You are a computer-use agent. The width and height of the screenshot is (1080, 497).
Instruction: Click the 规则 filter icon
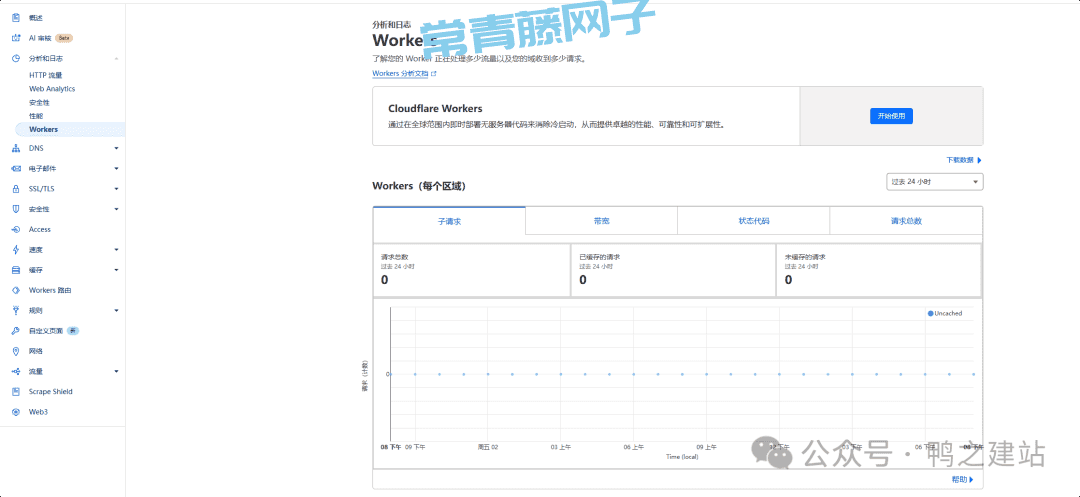click(x=16, y=310)
